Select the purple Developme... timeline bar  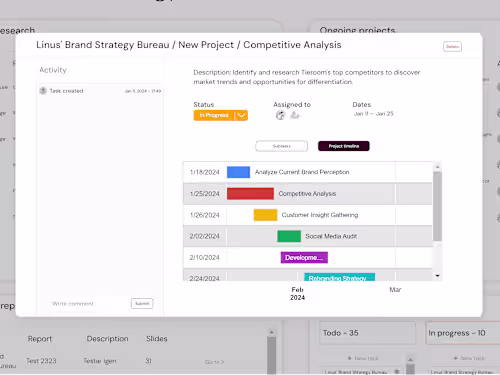point(304,258)
